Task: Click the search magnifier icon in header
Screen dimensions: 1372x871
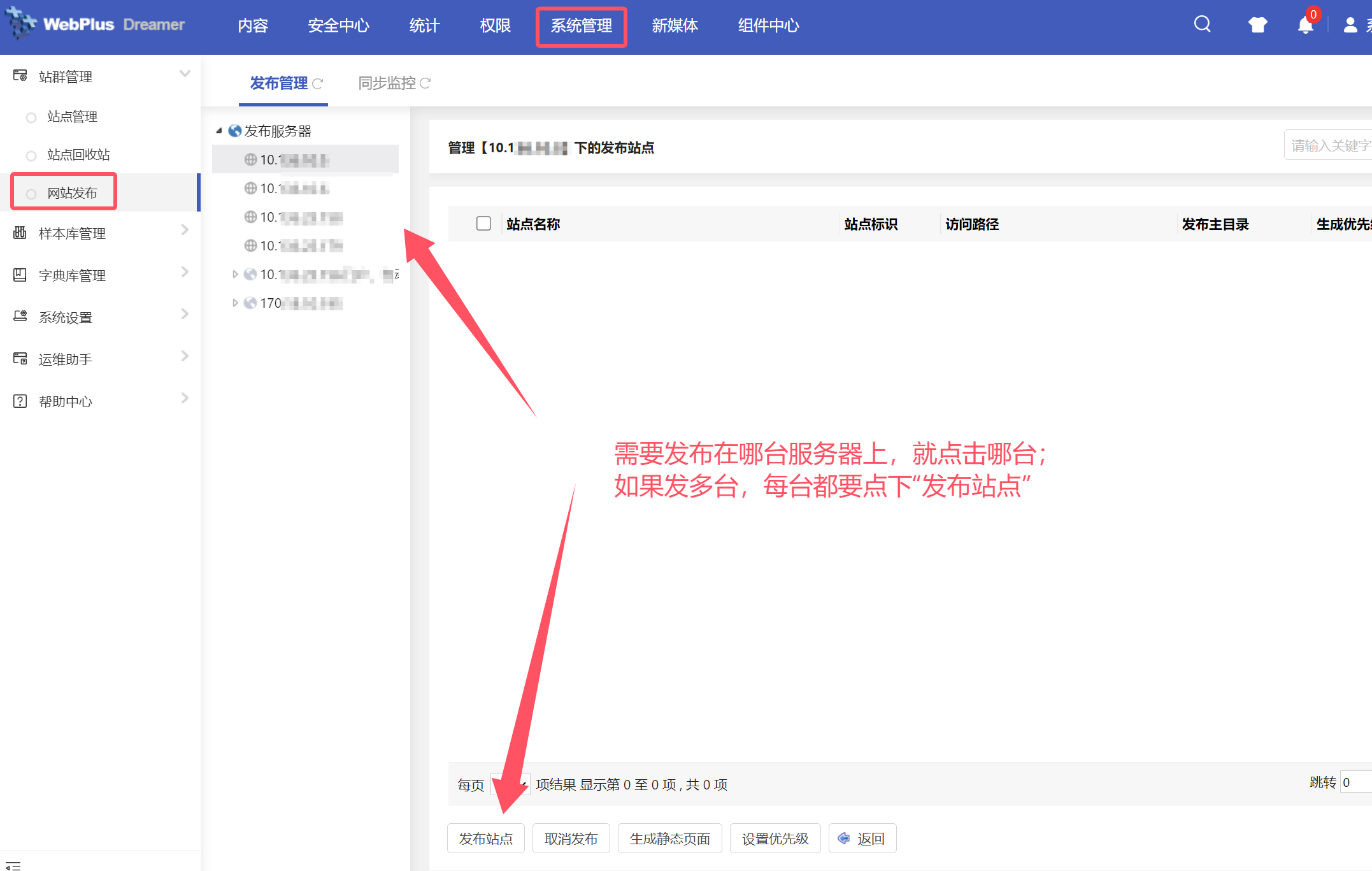Action: (1202, 24)
